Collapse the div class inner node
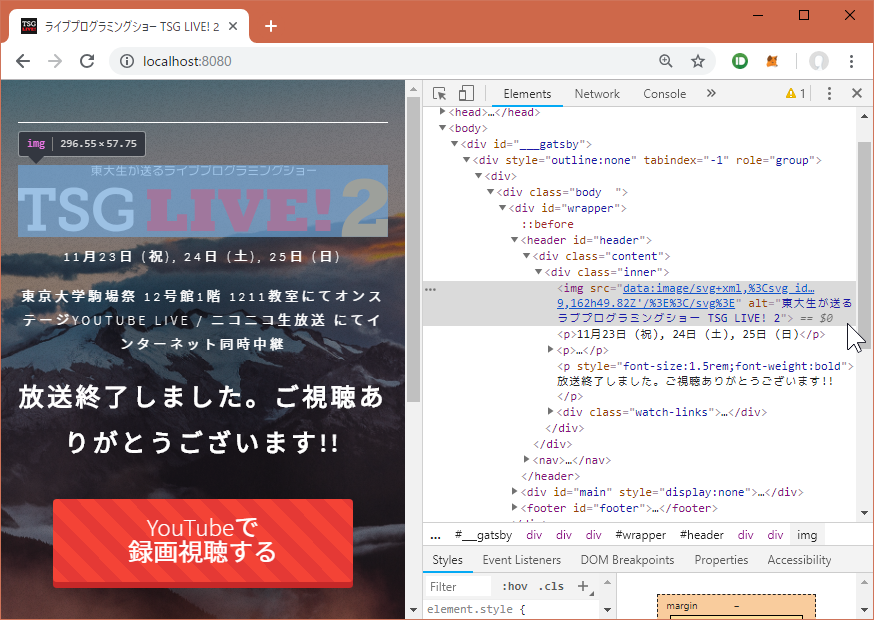The width and height of the screenshot is (874, 620). pos(538,272)
